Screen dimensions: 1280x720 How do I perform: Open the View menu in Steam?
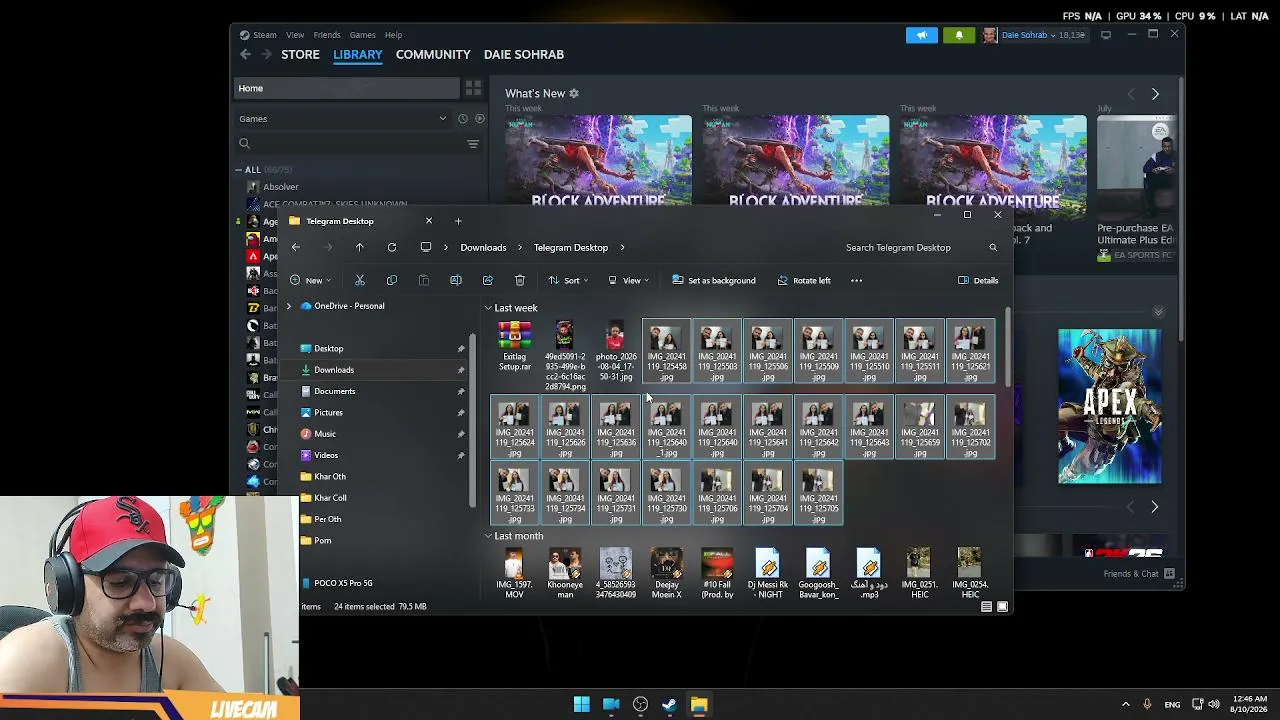pyautogui.click(x=295, y=35)
